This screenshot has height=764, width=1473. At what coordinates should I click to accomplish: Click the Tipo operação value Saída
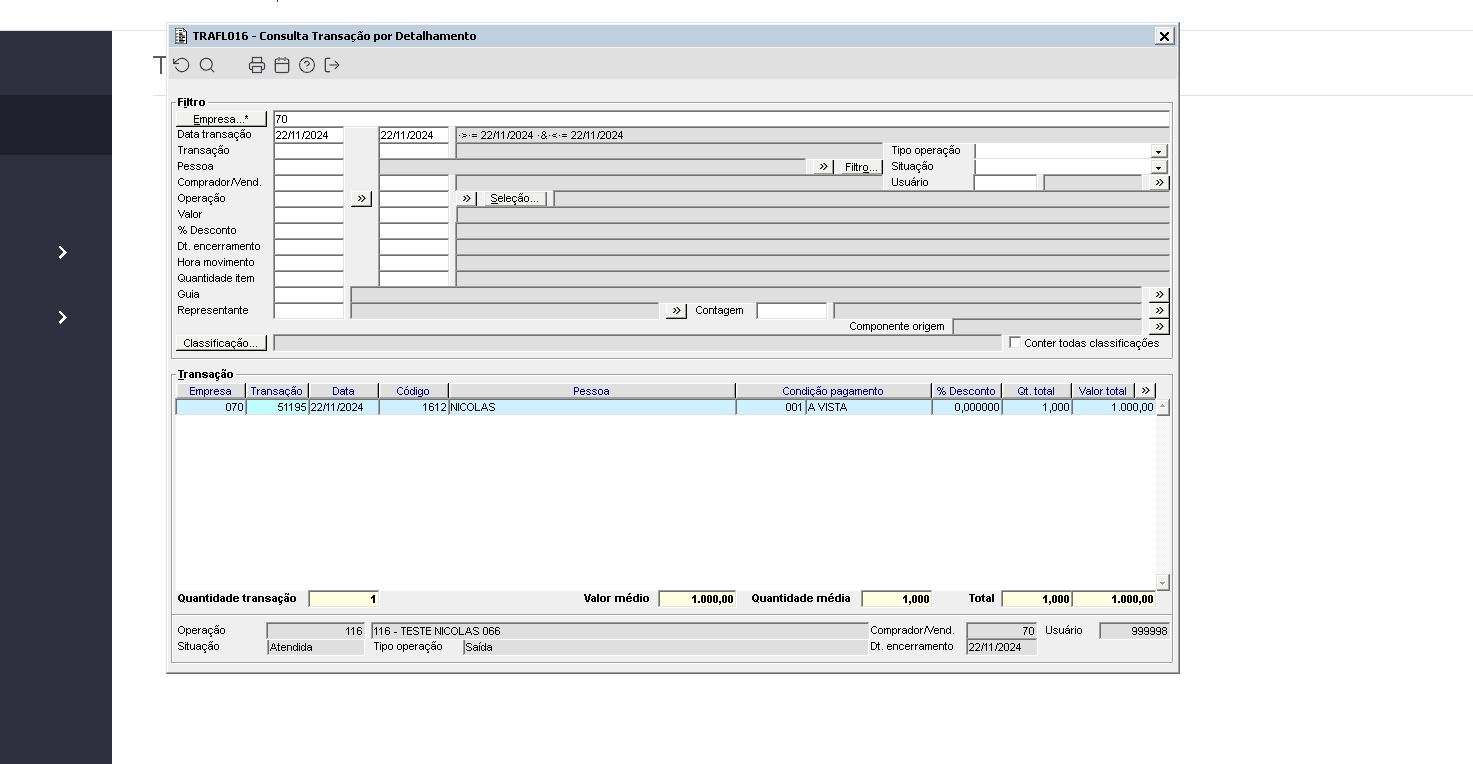(665, 647)
